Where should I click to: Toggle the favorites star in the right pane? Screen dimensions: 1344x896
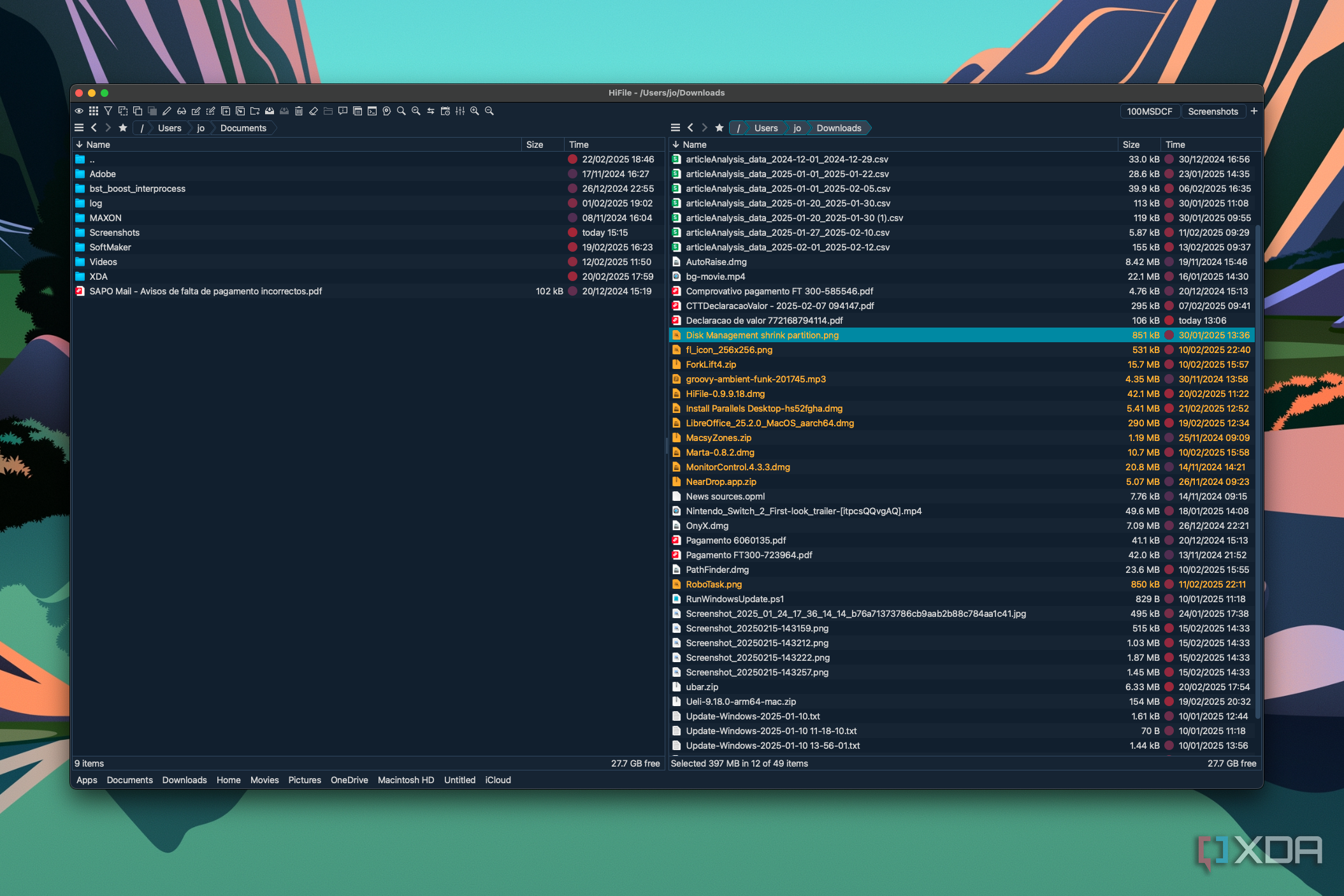(x=719, y=127)
